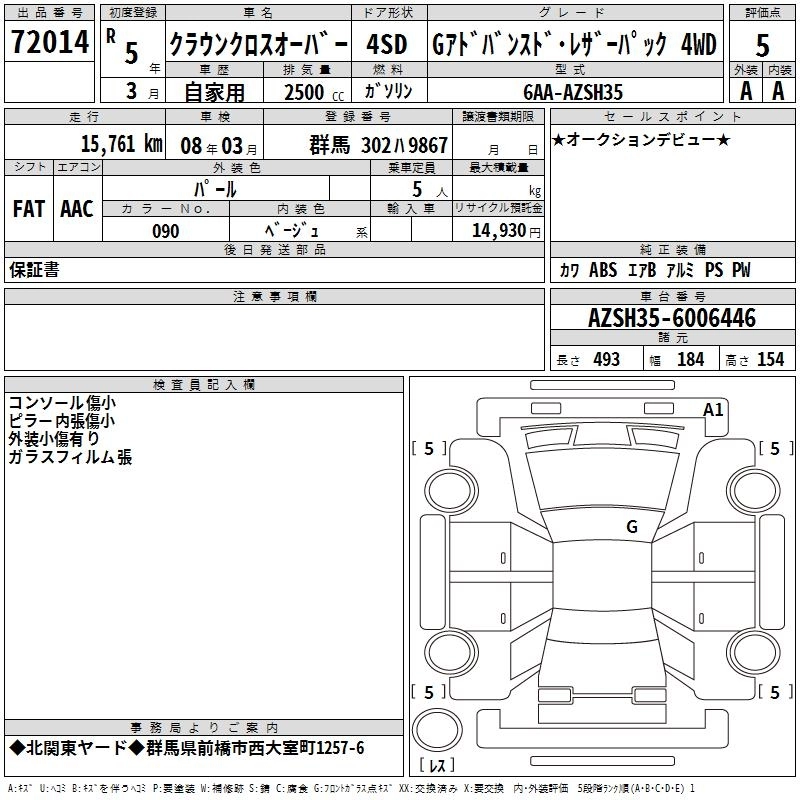Select chassis number AZSH35-6006446
Screen dimensions: 800x800
point(672,318)
